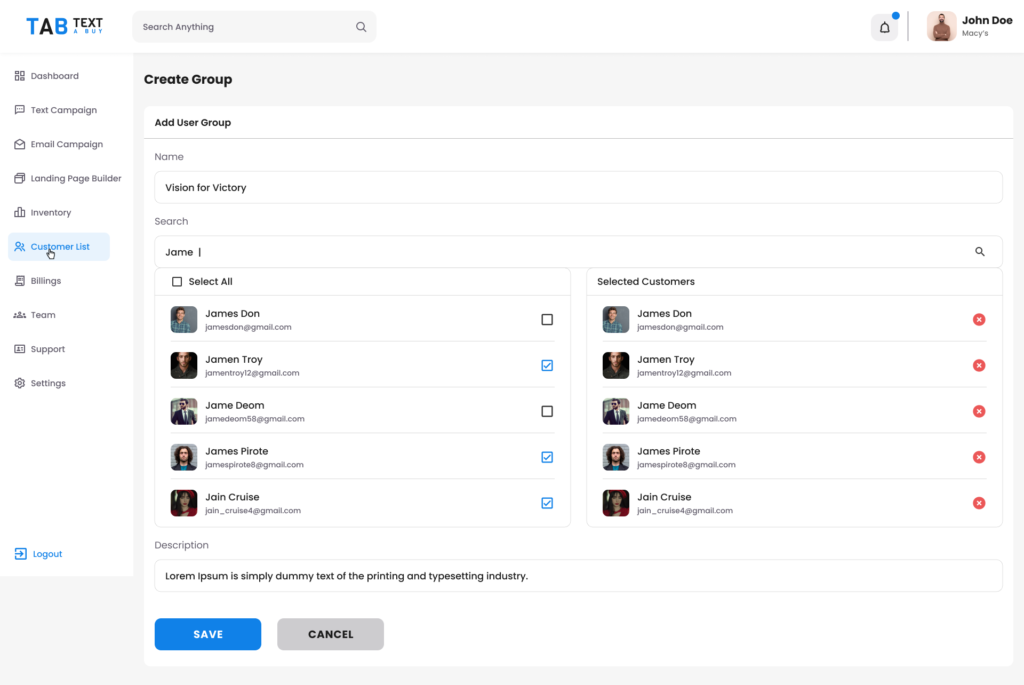Click the Dashboard grid icon
The height and width of the screenshot is (685, 1024).
point(20,76)
